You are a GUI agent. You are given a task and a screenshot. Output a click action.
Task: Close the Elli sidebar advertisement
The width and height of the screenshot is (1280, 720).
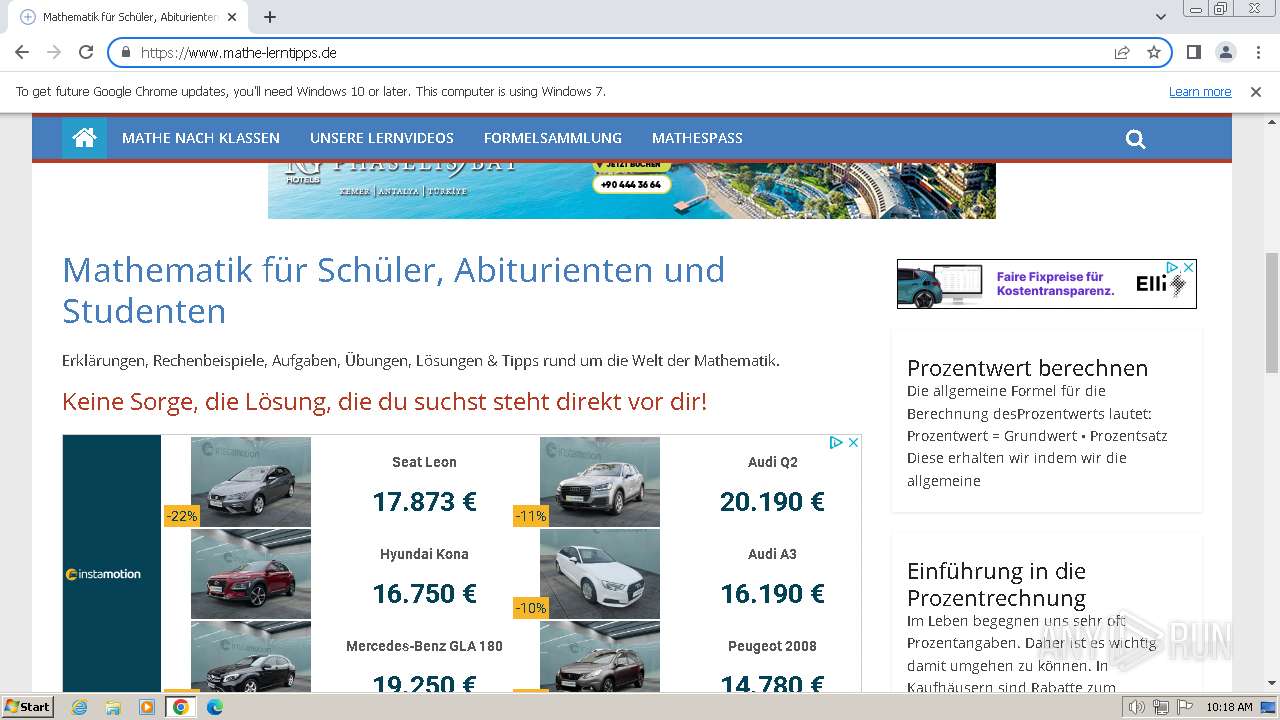[x=1188, y=267]
